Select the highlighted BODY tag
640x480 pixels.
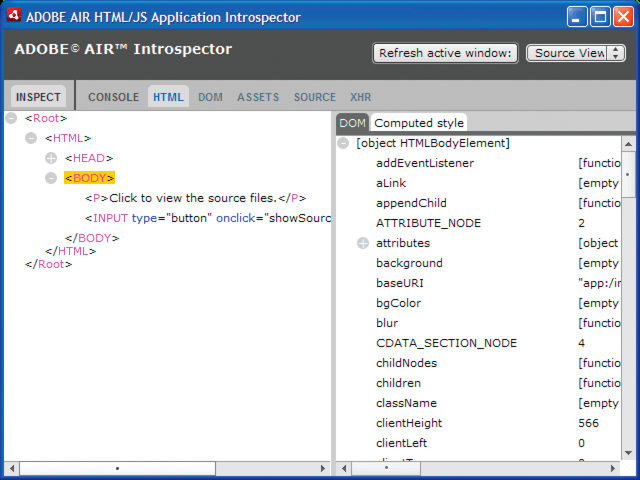89,178
